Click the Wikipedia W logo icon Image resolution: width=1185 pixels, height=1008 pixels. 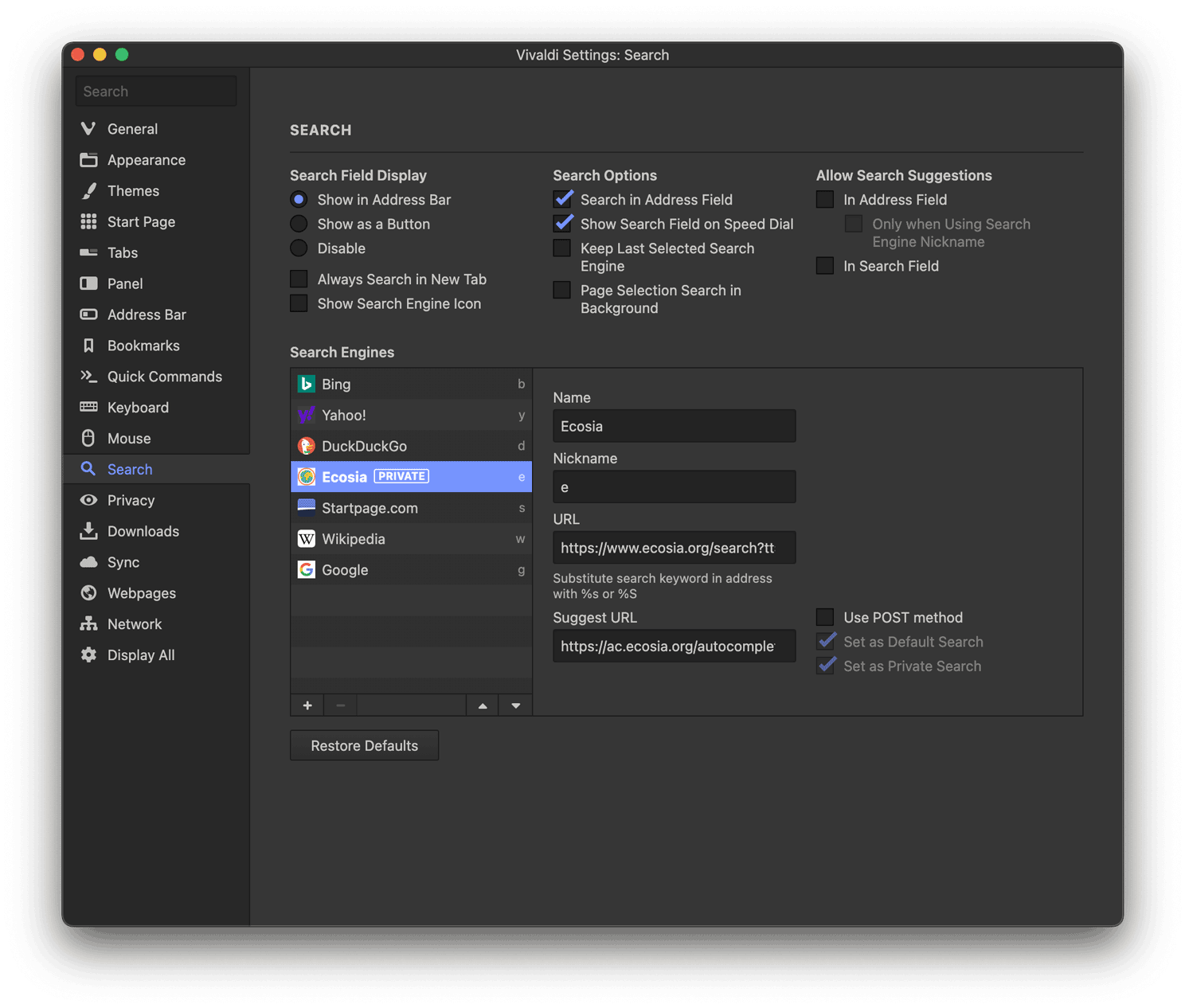(306, 539)
